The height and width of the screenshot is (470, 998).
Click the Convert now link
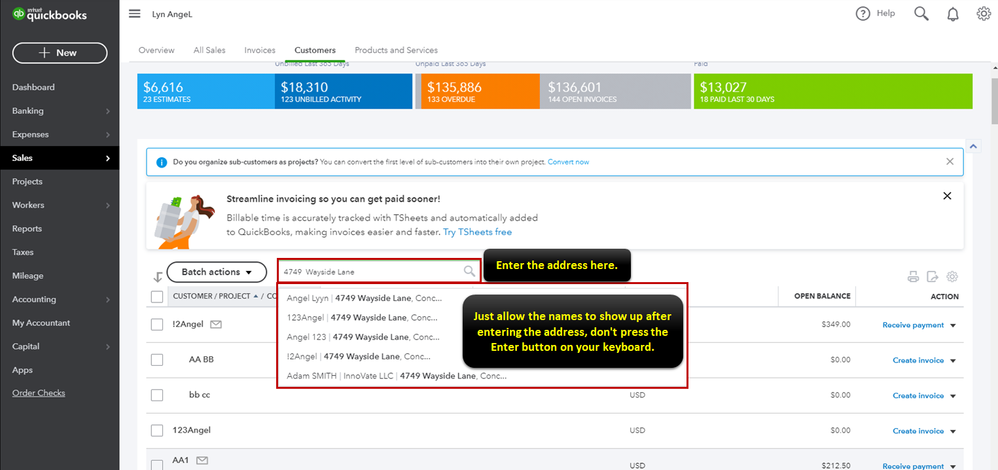coord(568,162)
